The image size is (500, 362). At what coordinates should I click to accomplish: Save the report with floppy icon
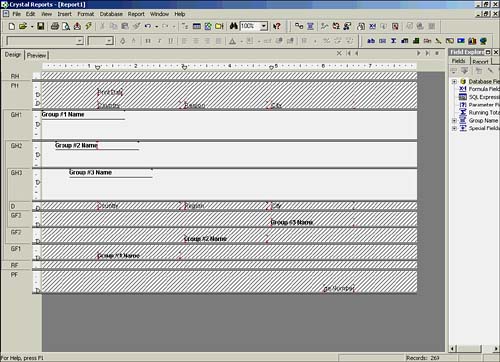(x=41, y=26)
